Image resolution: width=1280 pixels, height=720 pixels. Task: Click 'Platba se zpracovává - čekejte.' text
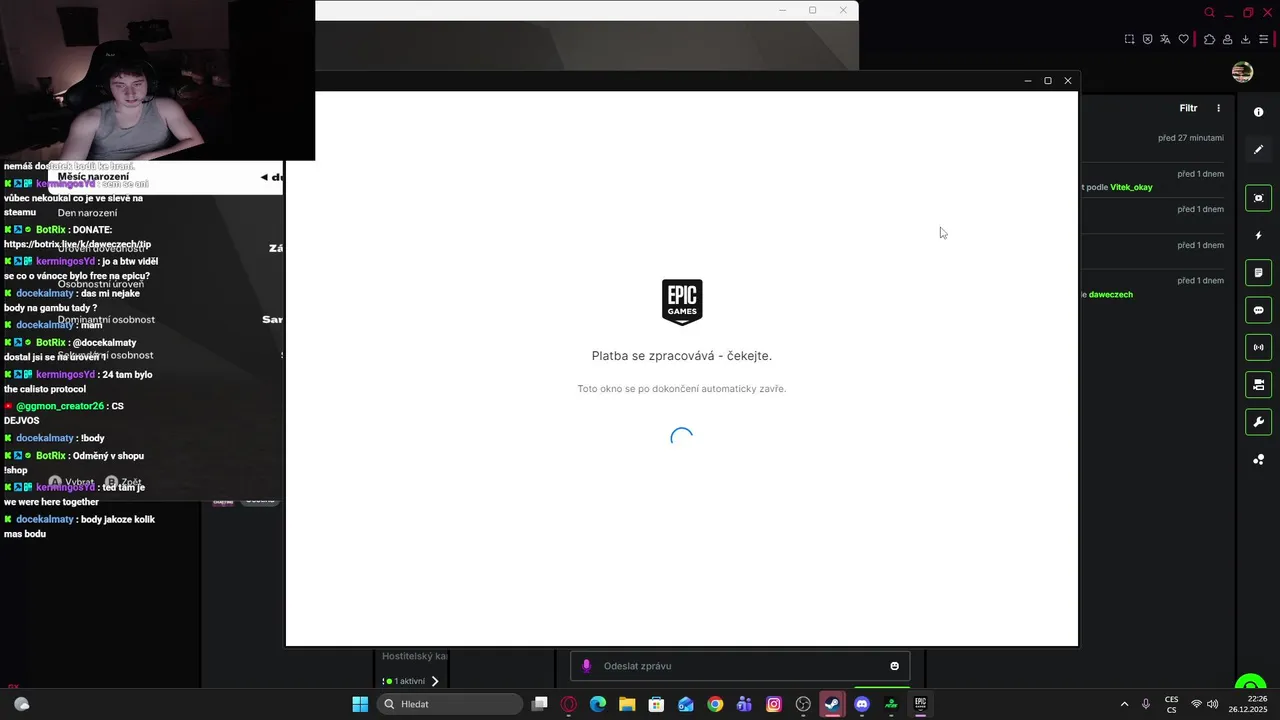(x=682, y=356)
